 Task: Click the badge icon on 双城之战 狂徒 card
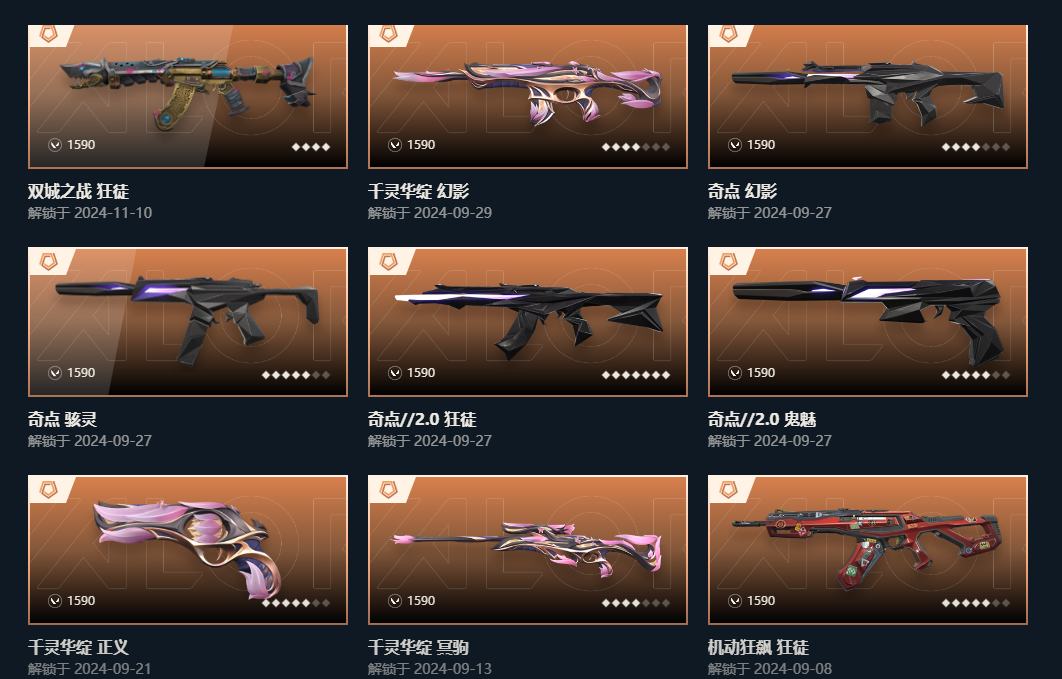(x=49, y=34)
